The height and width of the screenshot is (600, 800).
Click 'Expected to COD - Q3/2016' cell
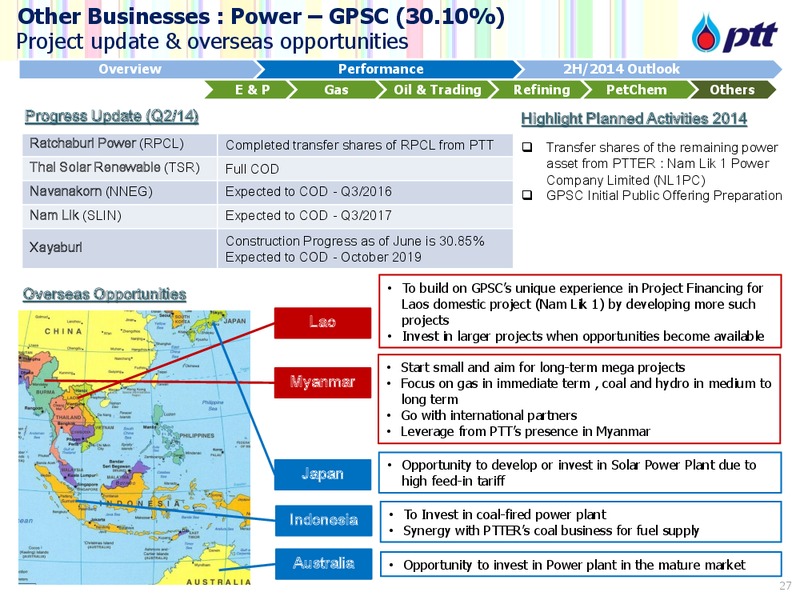(365, 192)
